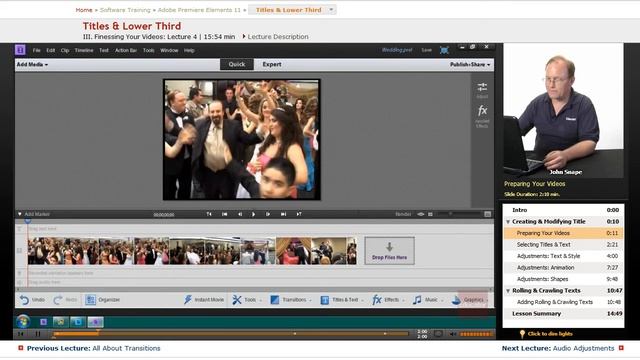Go to previous lecture All About Transitions
The height and width of the screenshot is (360, 640).
[x=126, y=348]
